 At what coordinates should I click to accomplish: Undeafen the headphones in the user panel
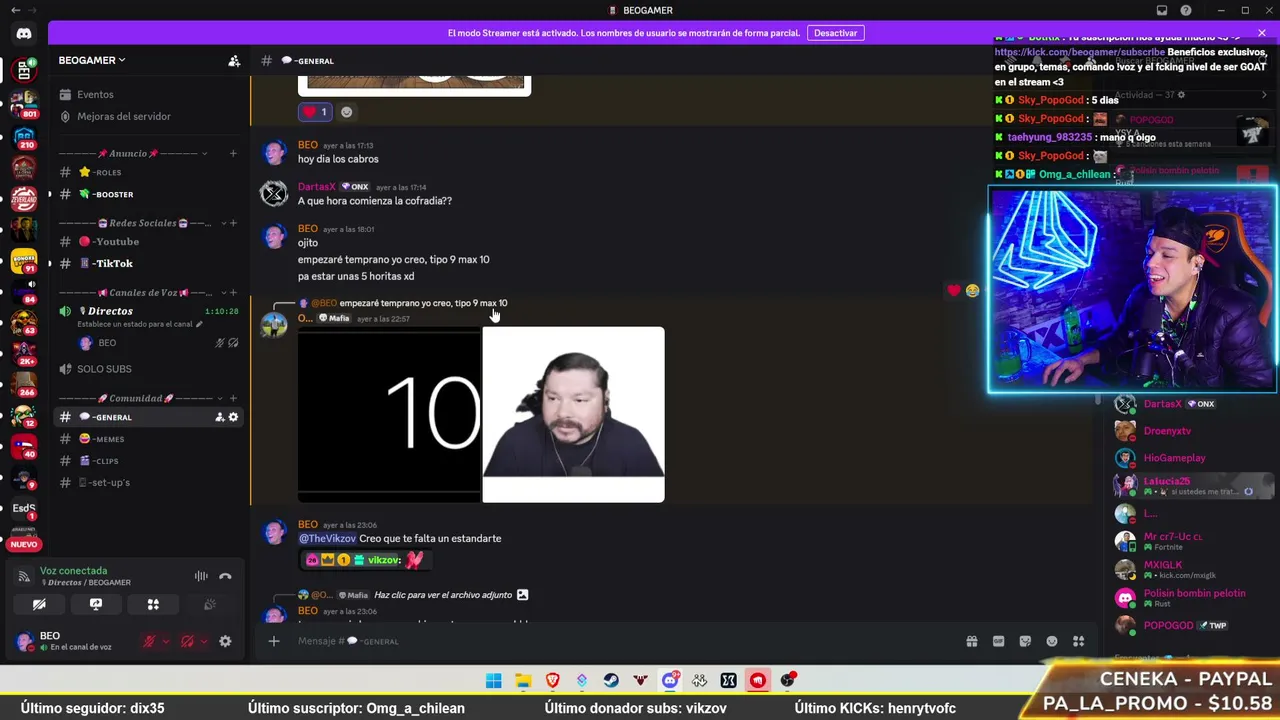(187, 641)
